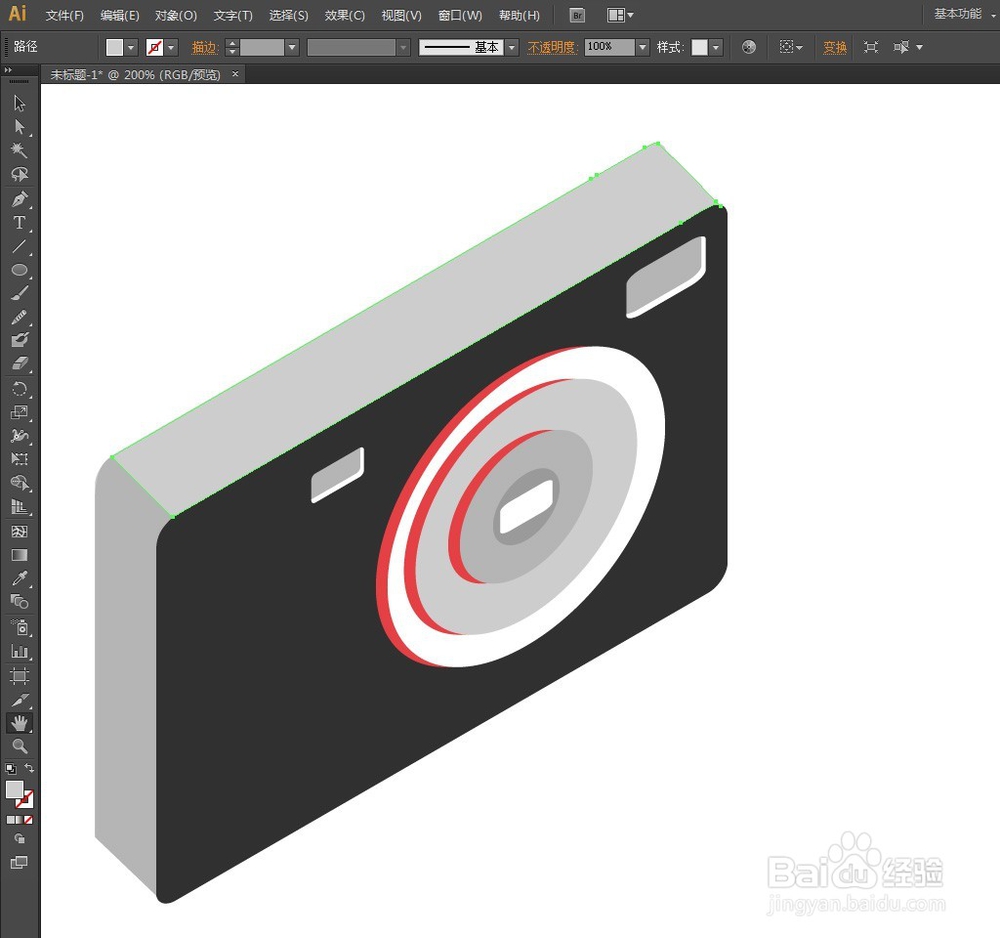This screenshot has width=1000, height=938.
Task: Open the stroke weight dropdown
Action: click(x=292, y=47)
